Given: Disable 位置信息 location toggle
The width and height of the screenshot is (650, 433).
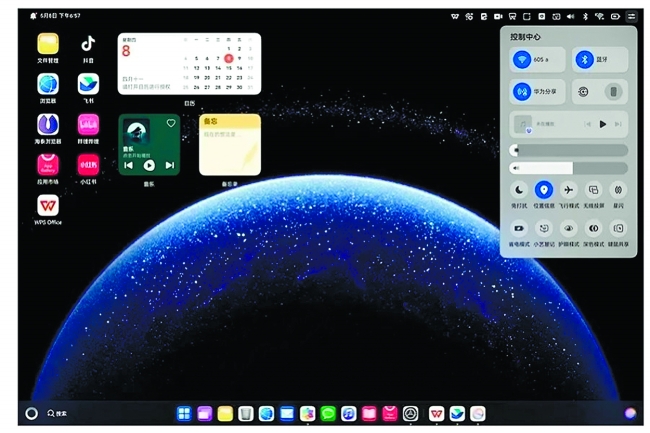Looking at the screenshot, I should point(543,190).
